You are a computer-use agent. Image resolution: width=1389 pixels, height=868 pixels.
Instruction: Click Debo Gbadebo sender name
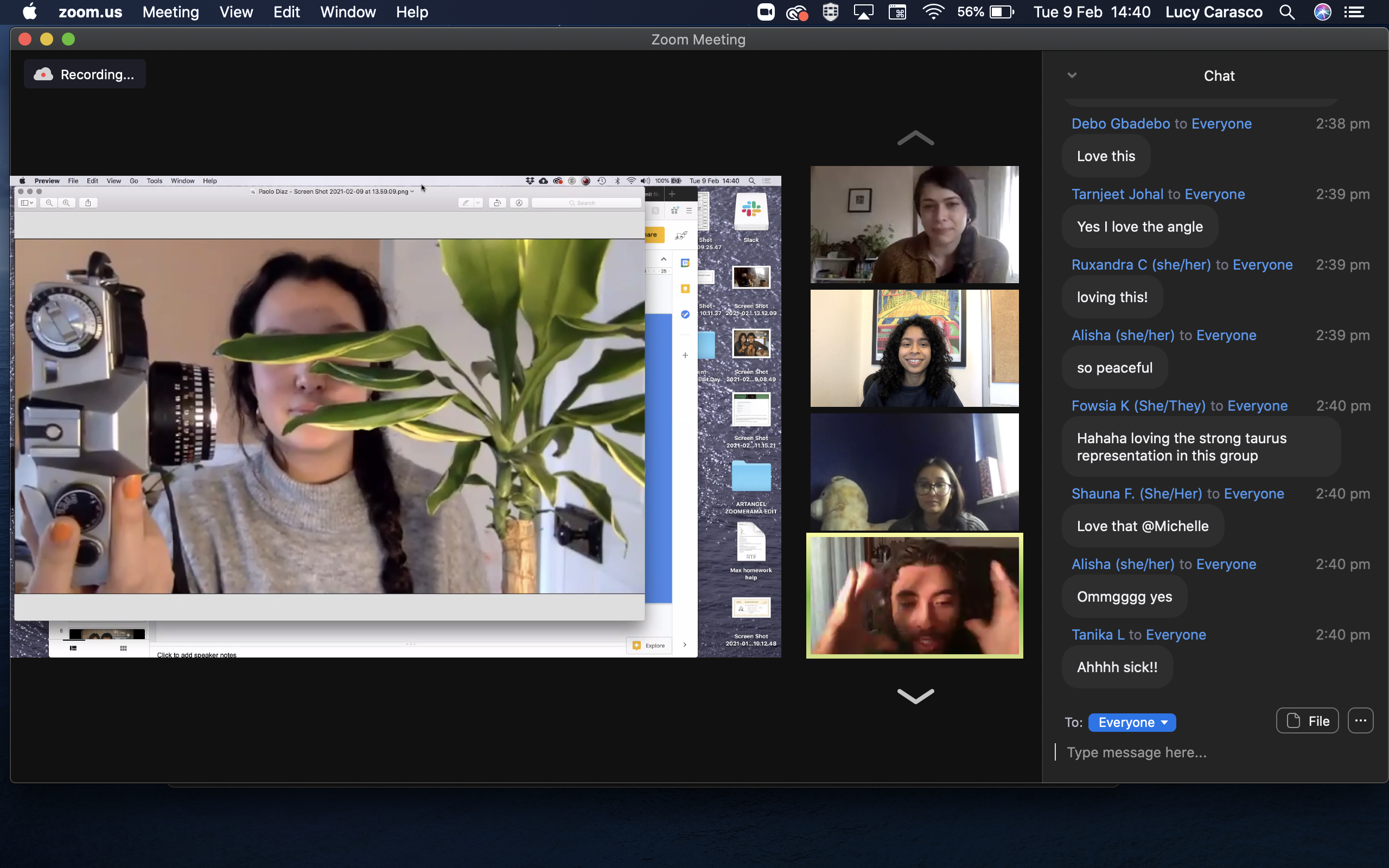click(1120, 124)
